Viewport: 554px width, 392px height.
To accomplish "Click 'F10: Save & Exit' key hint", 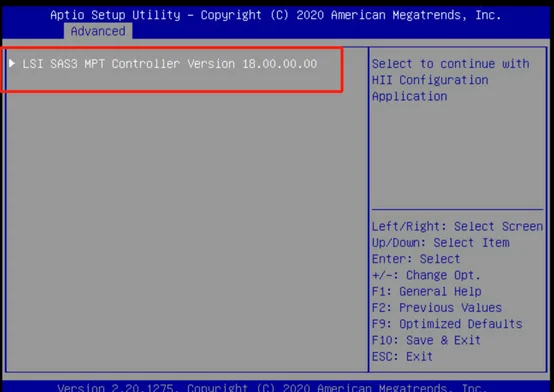I will click(x=426, y=340).
